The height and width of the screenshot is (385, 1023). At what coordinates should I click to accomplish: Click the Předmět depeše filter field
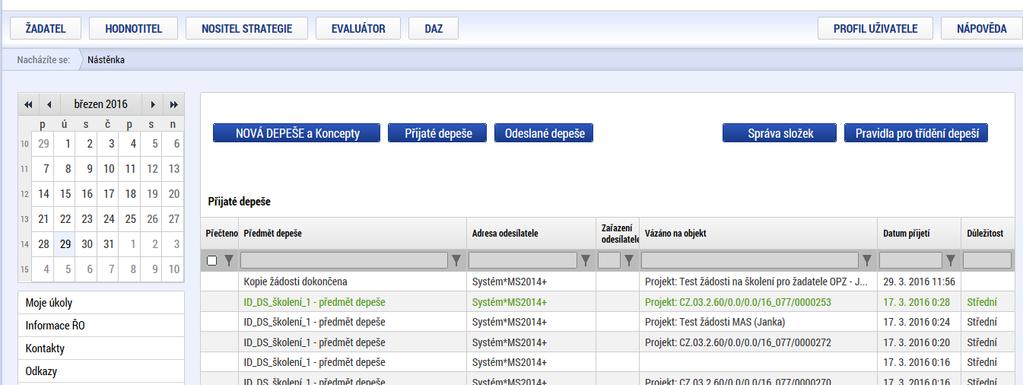[x=344, y=261]
